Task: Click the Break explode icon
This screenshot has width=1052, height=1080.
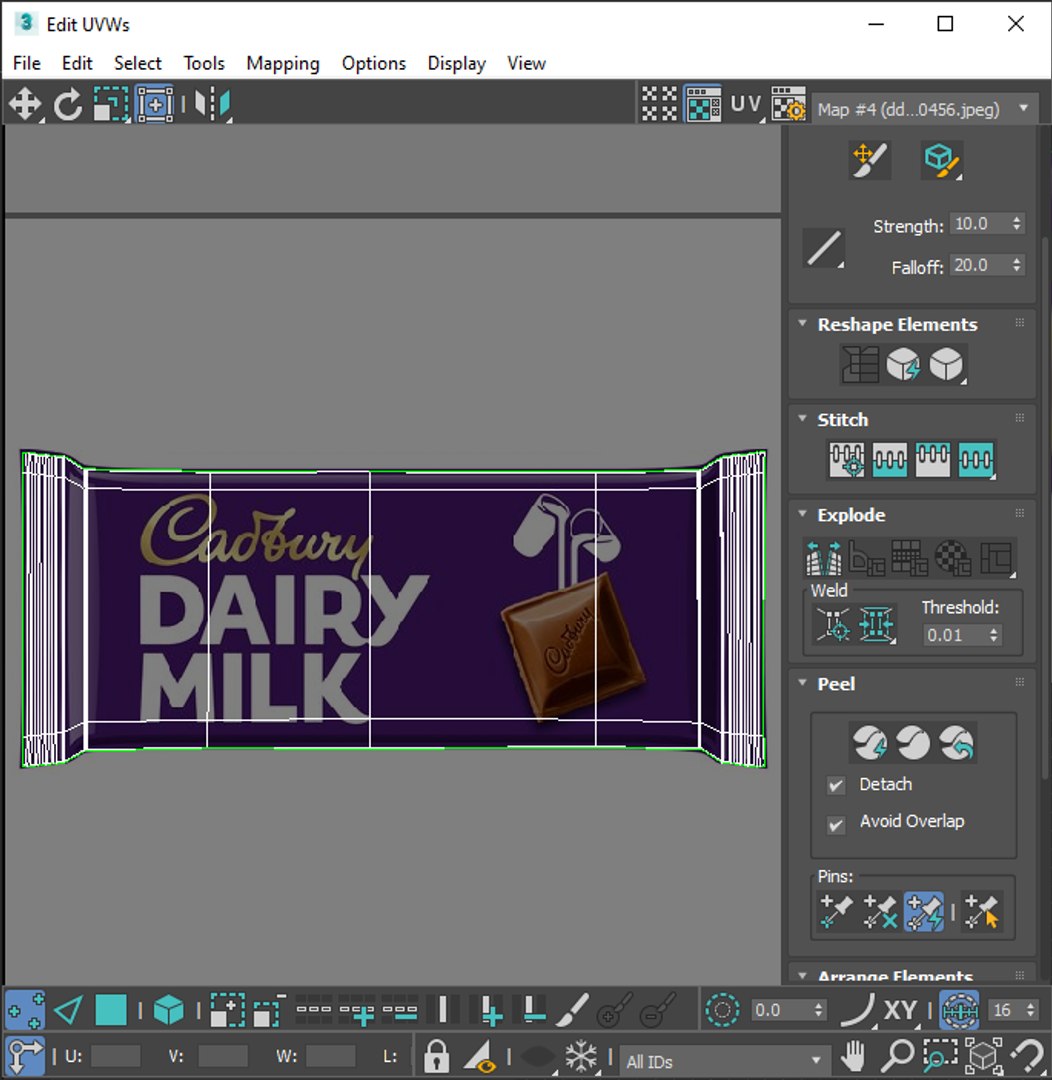Action: click(x=824, y=558)
